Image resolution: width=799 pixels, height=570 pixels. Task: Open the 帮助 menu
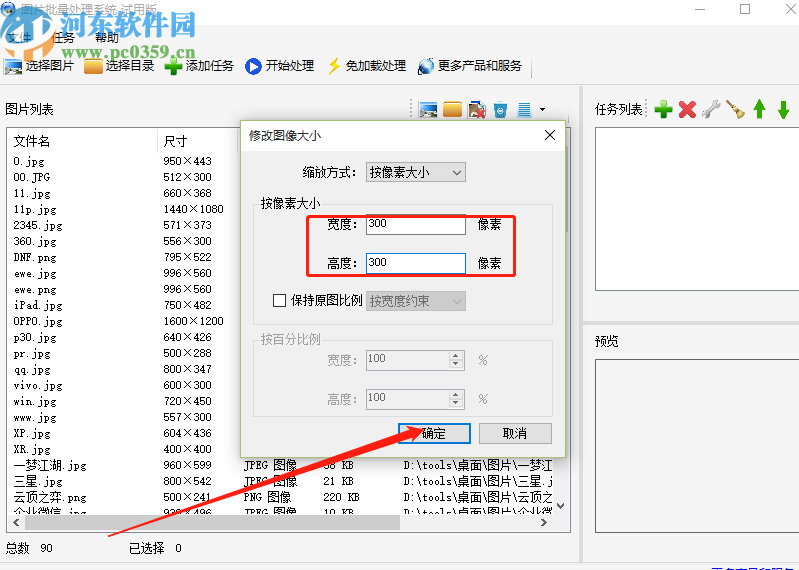tap(106, 38)
